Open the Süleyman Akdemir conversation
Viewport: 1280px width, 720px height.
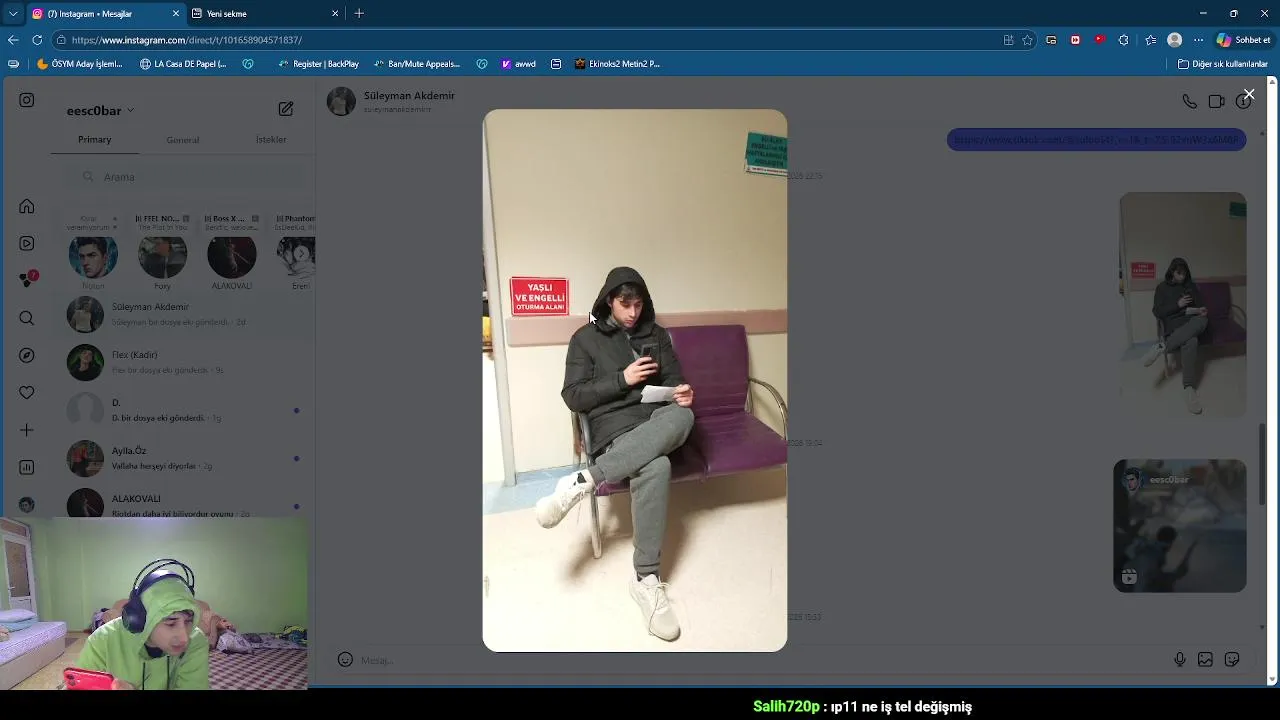(x=183, y=314)
